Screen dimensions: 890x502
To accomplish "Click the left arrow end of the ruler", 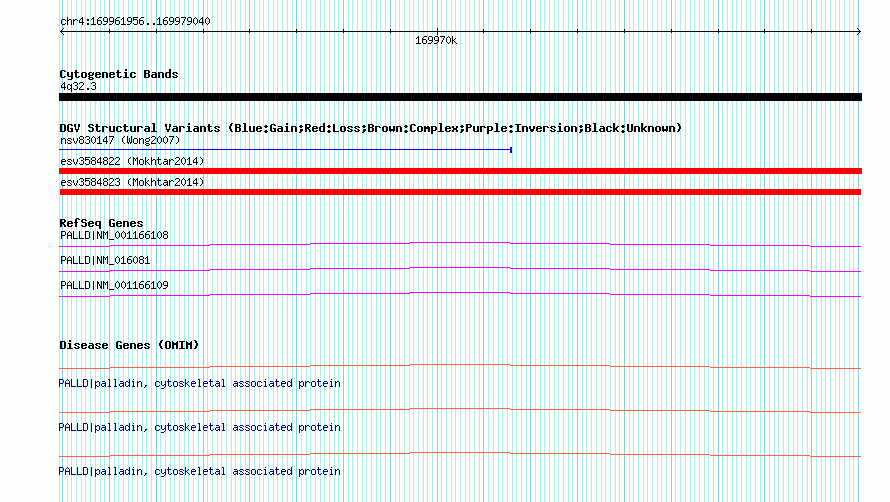I will point(62,32).
